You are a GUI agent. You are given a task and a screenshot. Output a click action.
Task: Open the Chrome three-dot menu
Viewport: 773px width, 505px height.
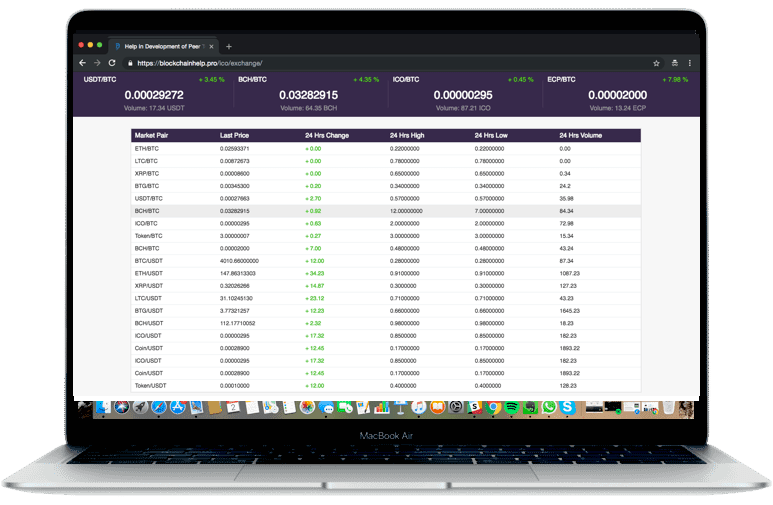(689, 63)
